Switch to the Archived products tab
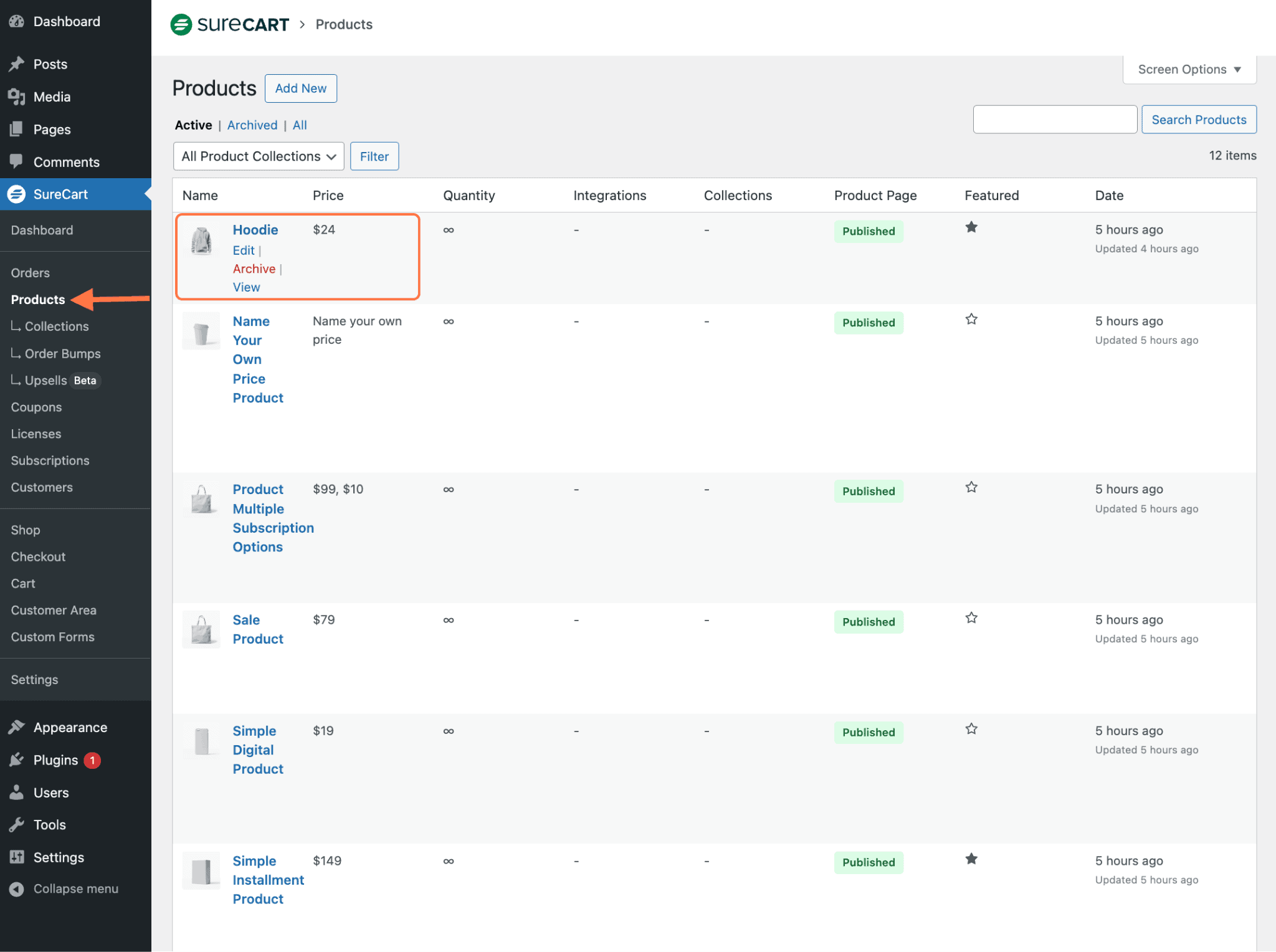The image size is (1276, 952). click(x=252, y=125)
